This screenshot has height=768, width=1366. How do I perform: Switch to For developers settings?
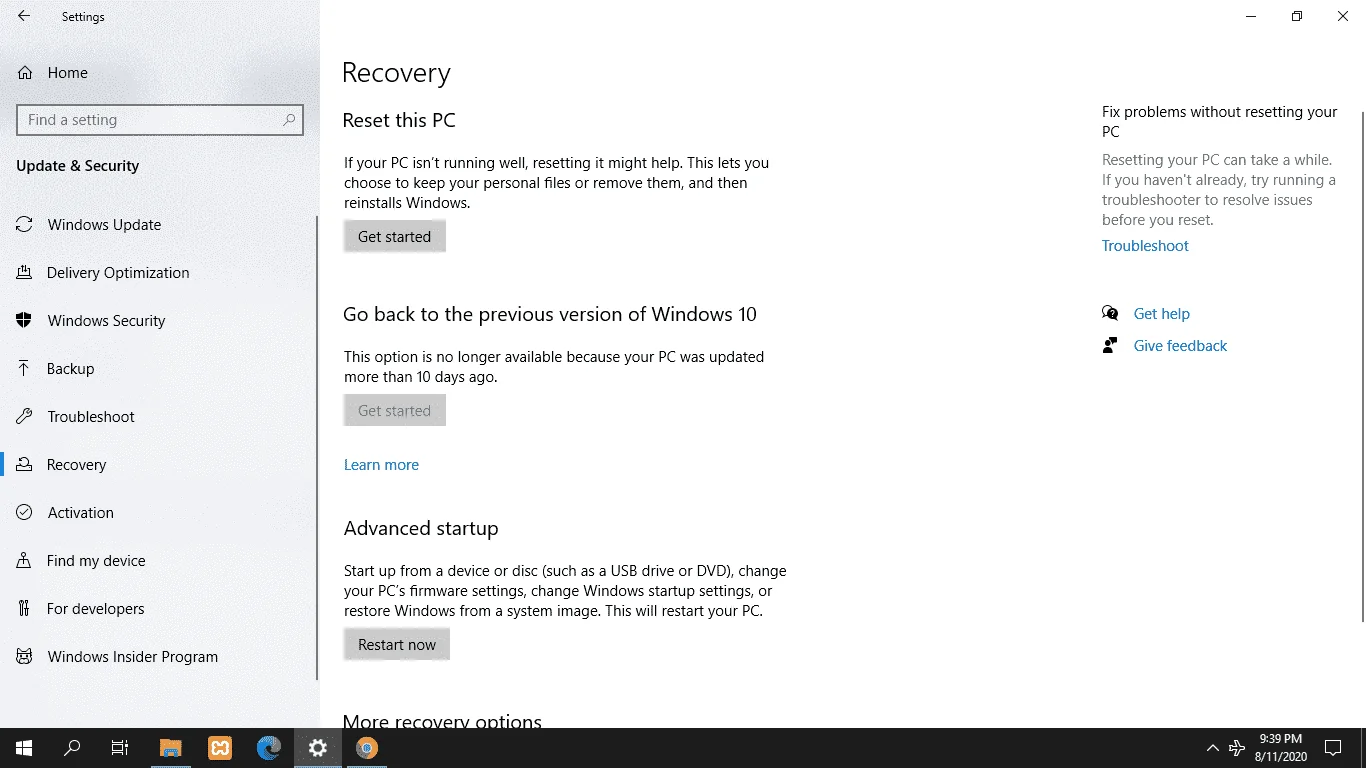158,609
